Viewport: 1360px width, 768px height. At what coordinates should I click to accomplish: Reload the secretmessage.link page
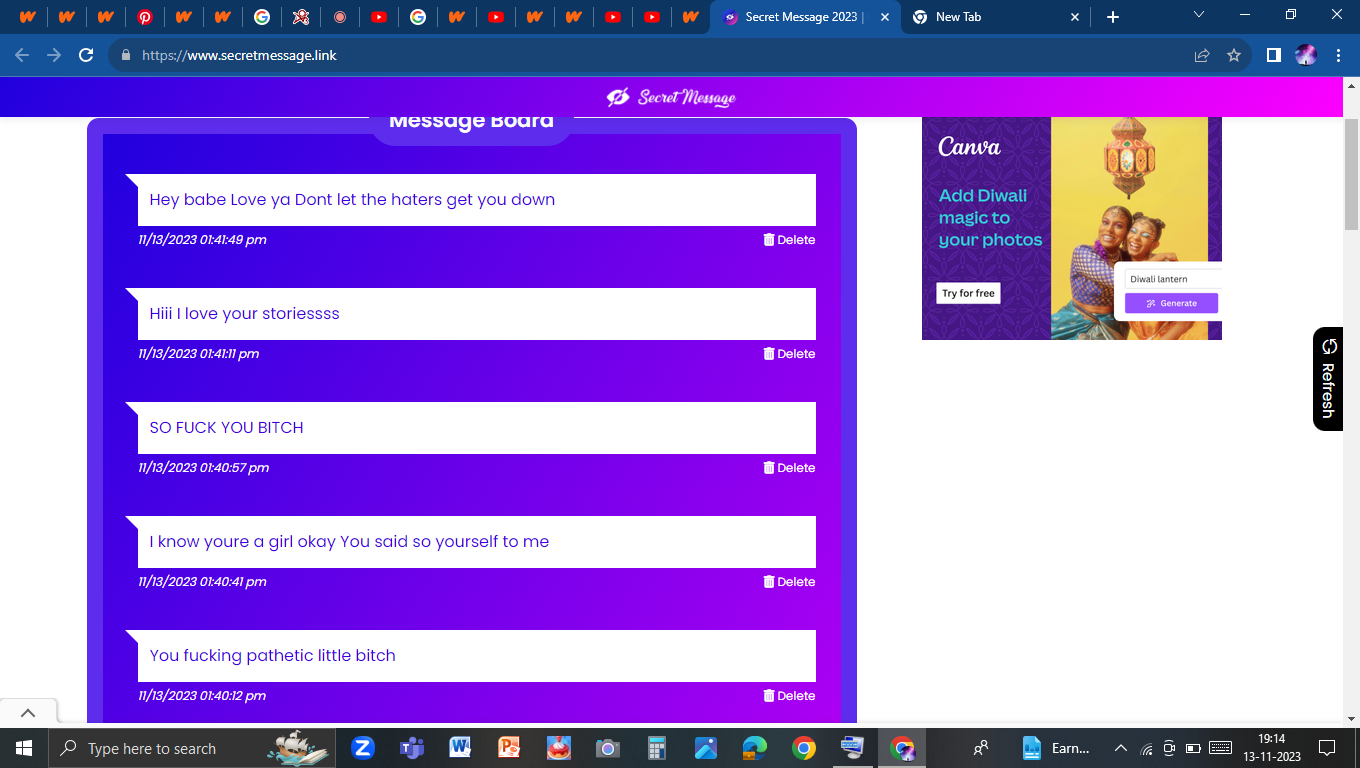click(x=86, y=55)
